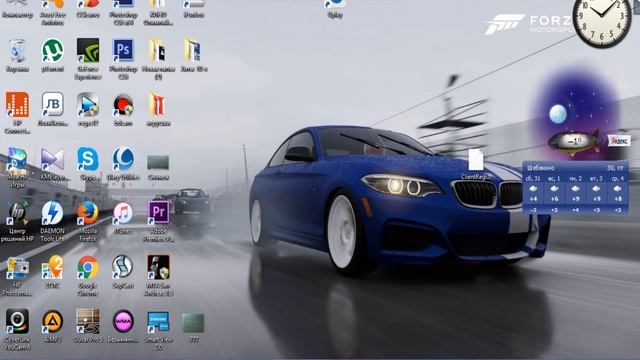640x360 pixels.
Task: Select the сб, 31 forecast column
Action: point(533,194)
